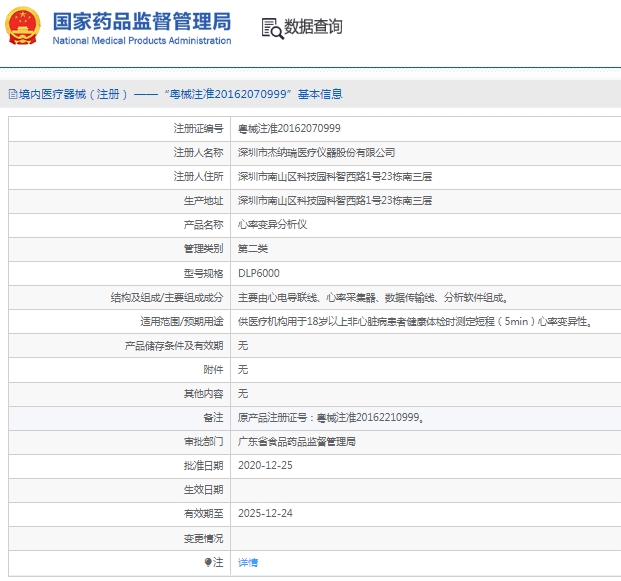Select product name 心率变异分析仪
This screenshot has width=621, height=581.
tap(272, 225)
